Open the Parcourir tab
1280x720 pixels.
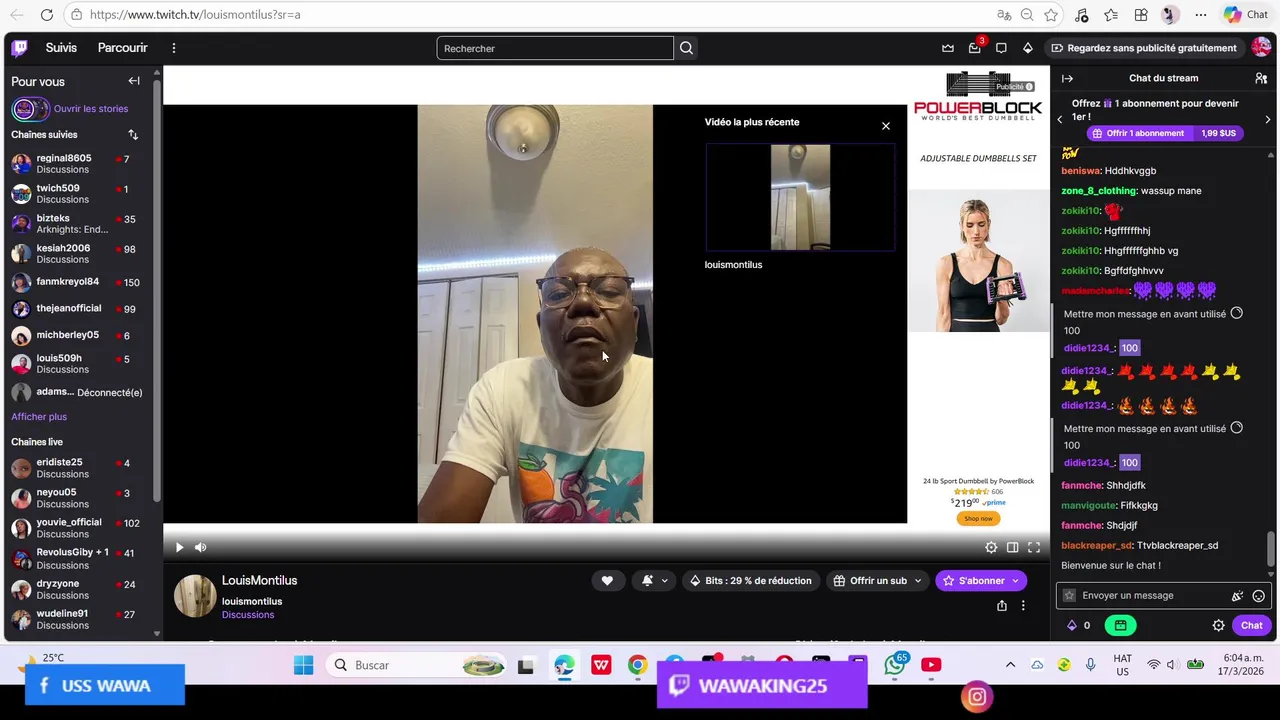pos(122,48)
